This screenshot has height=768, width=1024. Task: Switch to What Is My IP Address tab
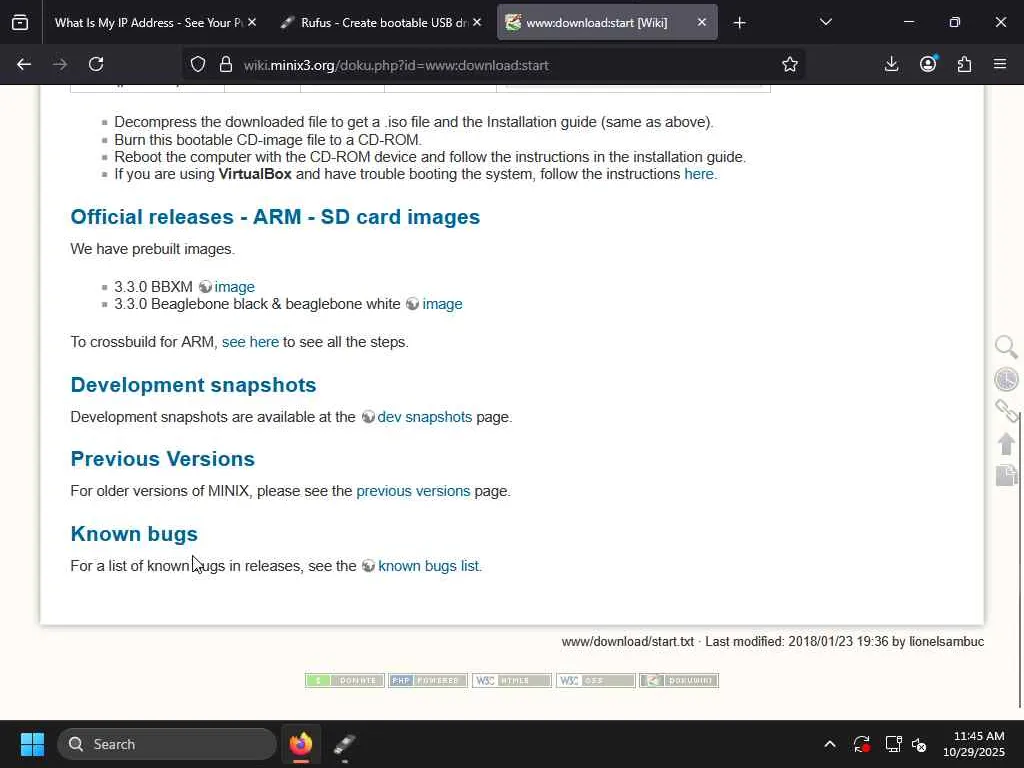[x=148, y=23]
